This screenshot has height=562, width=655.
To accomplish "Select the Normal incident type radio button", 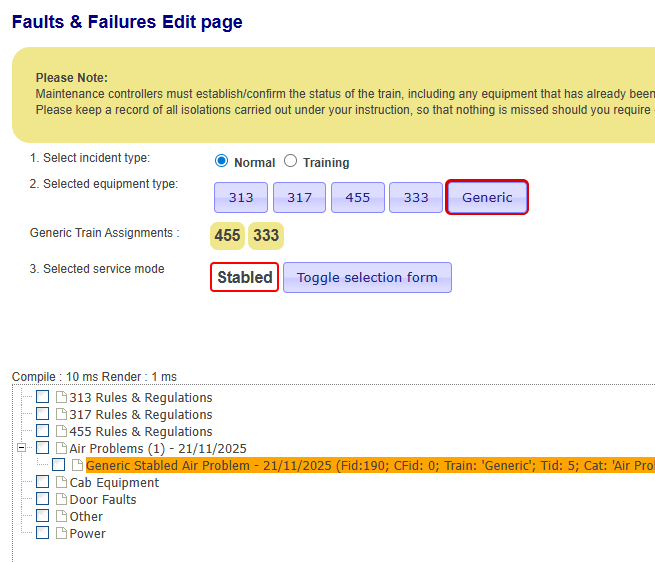I will coord(222,162).
